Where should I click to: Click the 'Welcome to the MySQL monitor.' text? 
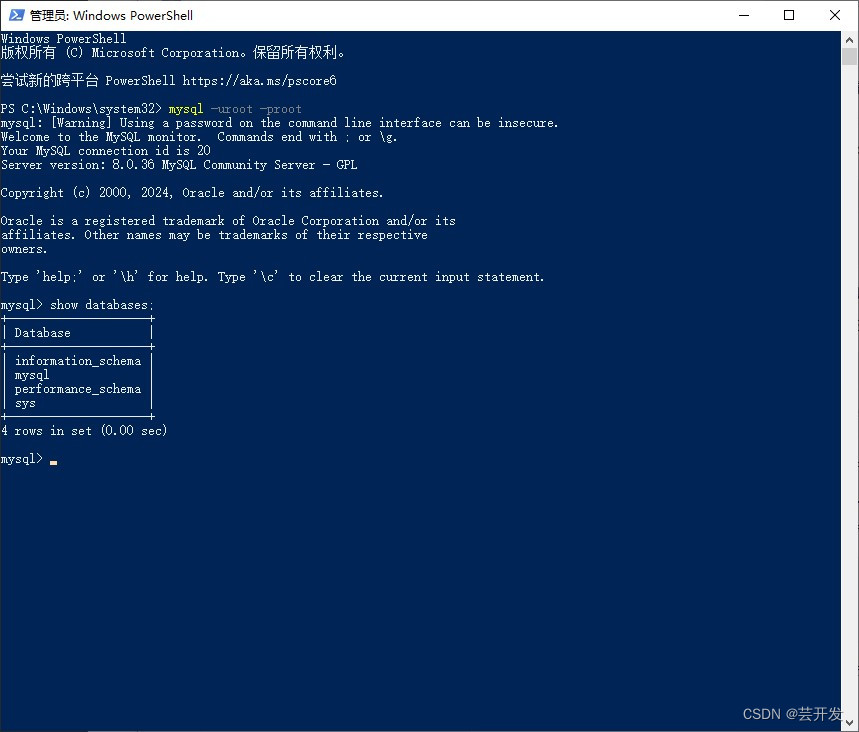[101, 136]
